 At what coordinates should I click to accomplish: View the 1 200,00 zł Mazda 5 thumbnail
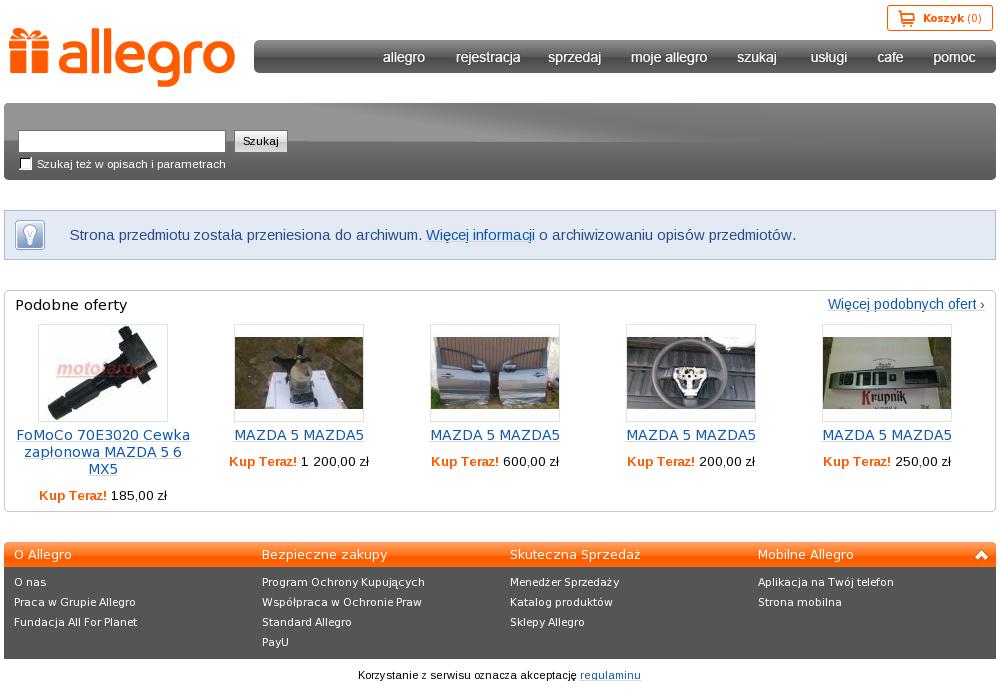point(299,372)
